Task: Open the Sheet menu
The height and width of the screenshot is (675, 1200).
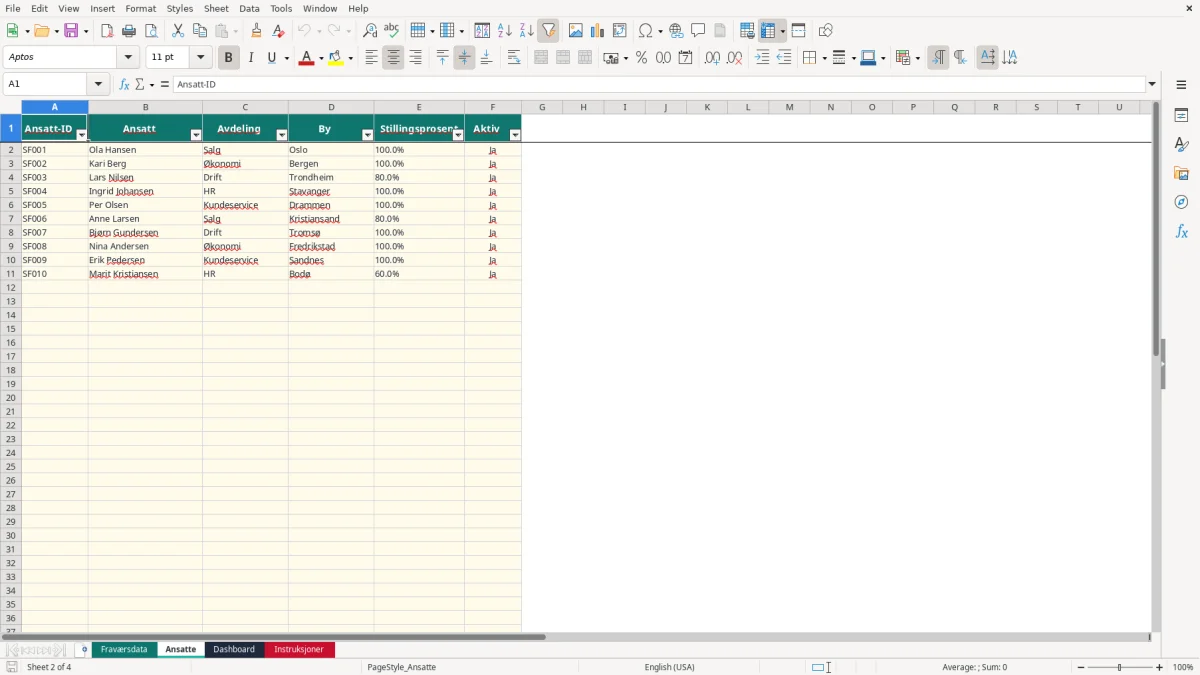Action: tap(216, 8)
